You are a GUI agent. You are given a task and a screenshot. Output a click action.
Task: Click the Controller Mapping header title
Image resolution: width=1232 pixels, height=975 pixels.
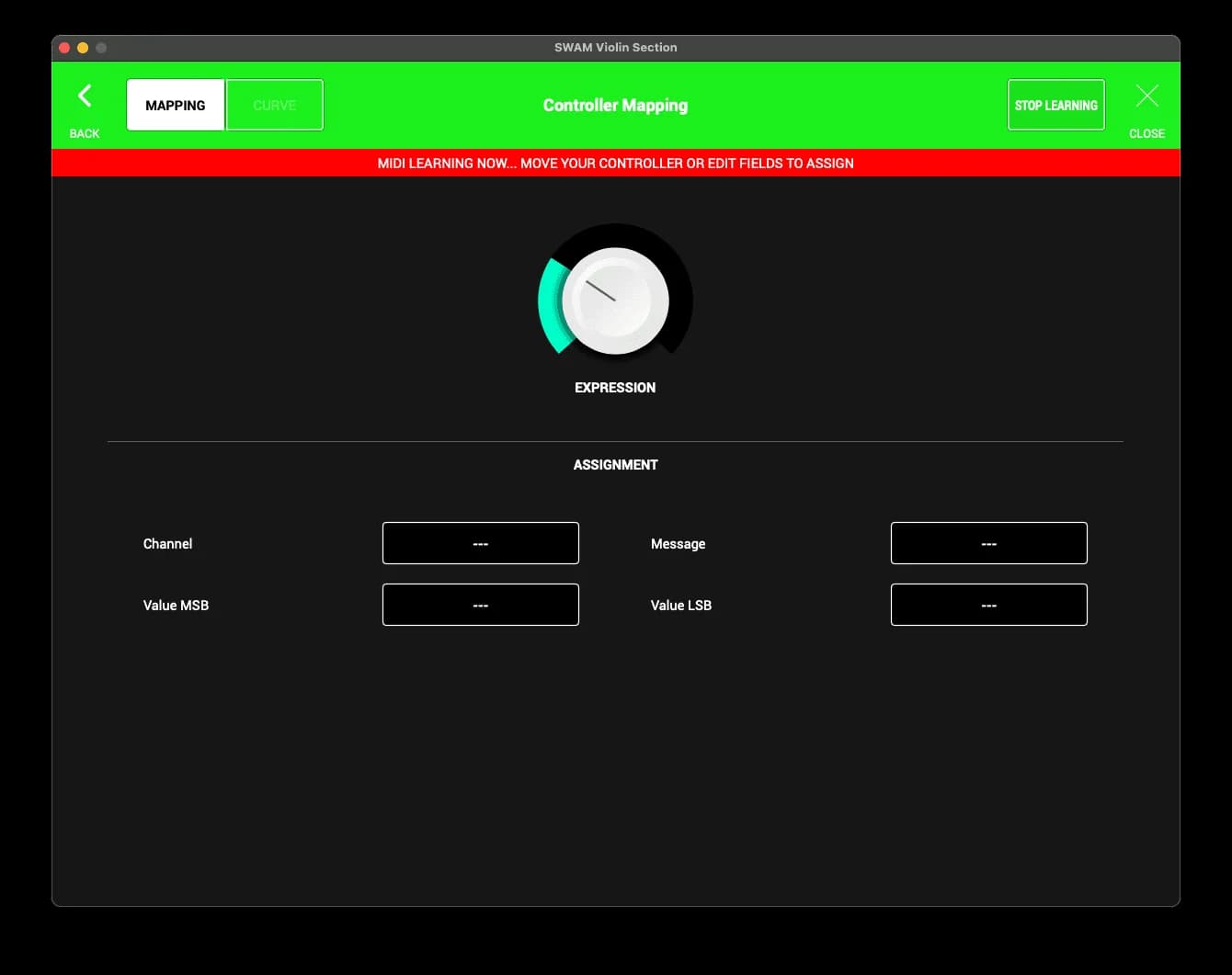point(615,106)
